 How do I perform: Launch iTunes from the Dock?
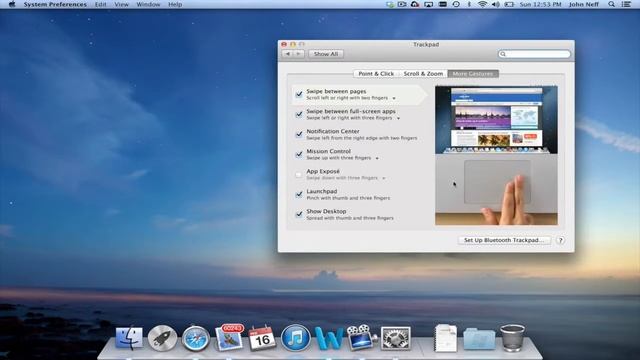(296, 338)
